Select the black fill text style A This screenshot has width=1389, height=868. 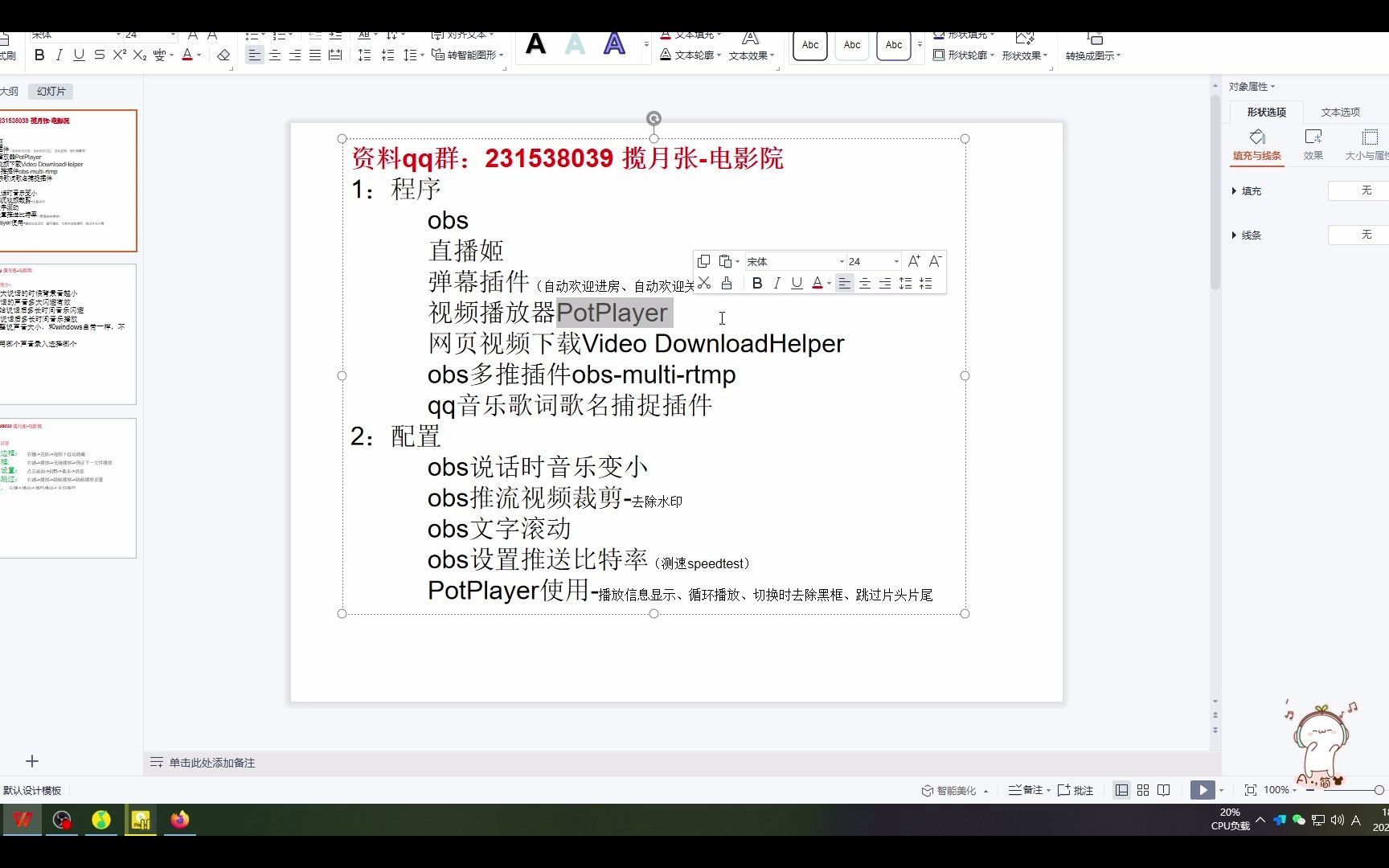tap(535, 44)
